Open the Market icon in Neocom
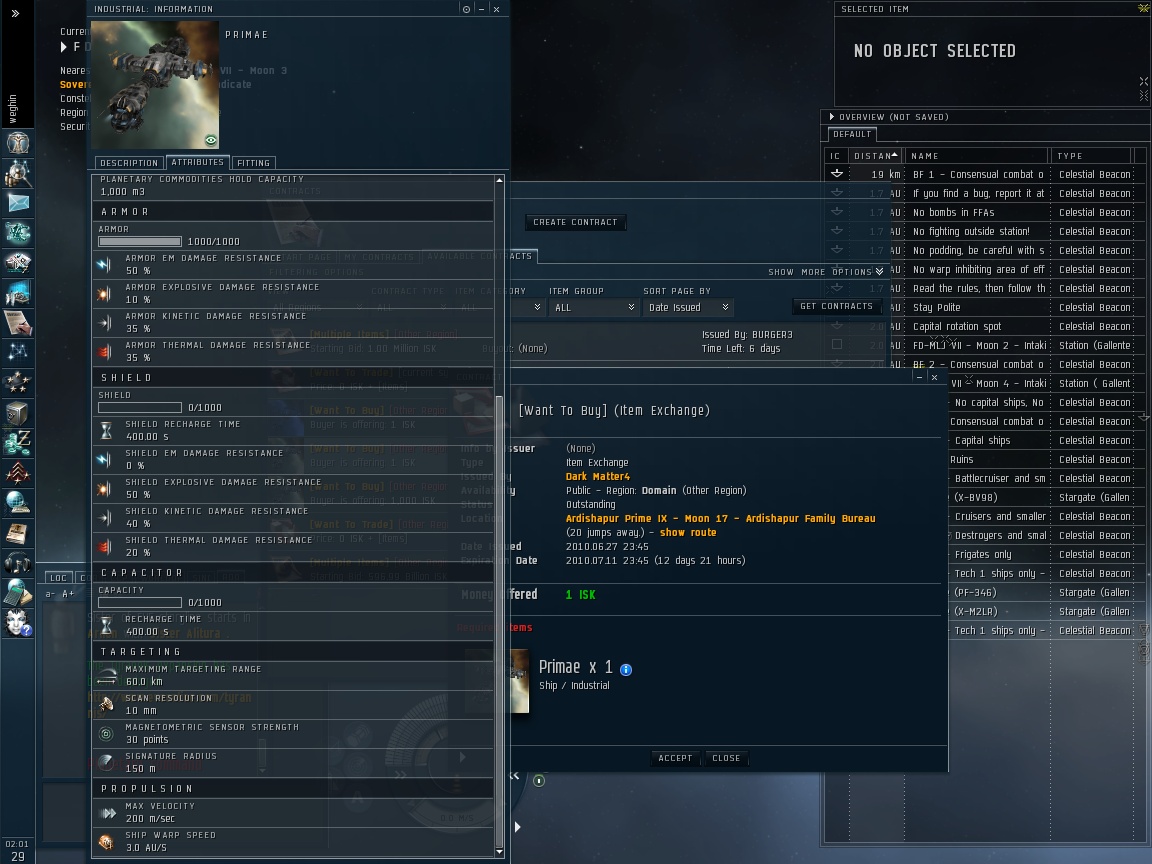 [x=18, y=262]
